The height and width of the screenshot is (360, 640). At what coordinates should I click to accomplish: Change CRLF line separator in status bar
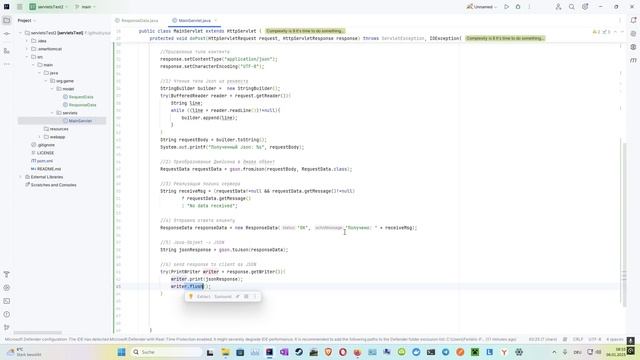click(x=578, y=339)
